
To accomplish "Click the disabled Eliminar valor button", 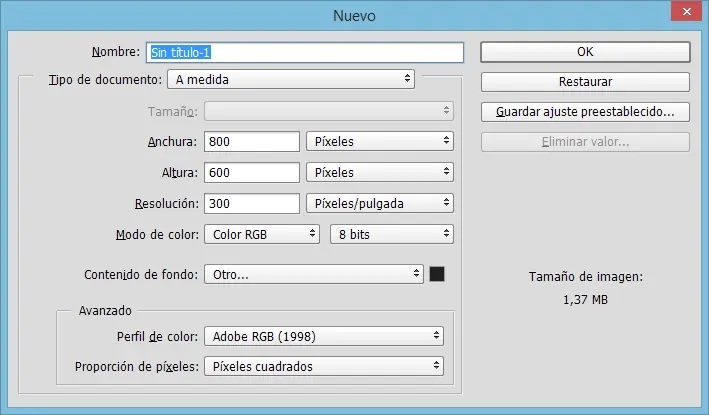I will click(585, 142).
